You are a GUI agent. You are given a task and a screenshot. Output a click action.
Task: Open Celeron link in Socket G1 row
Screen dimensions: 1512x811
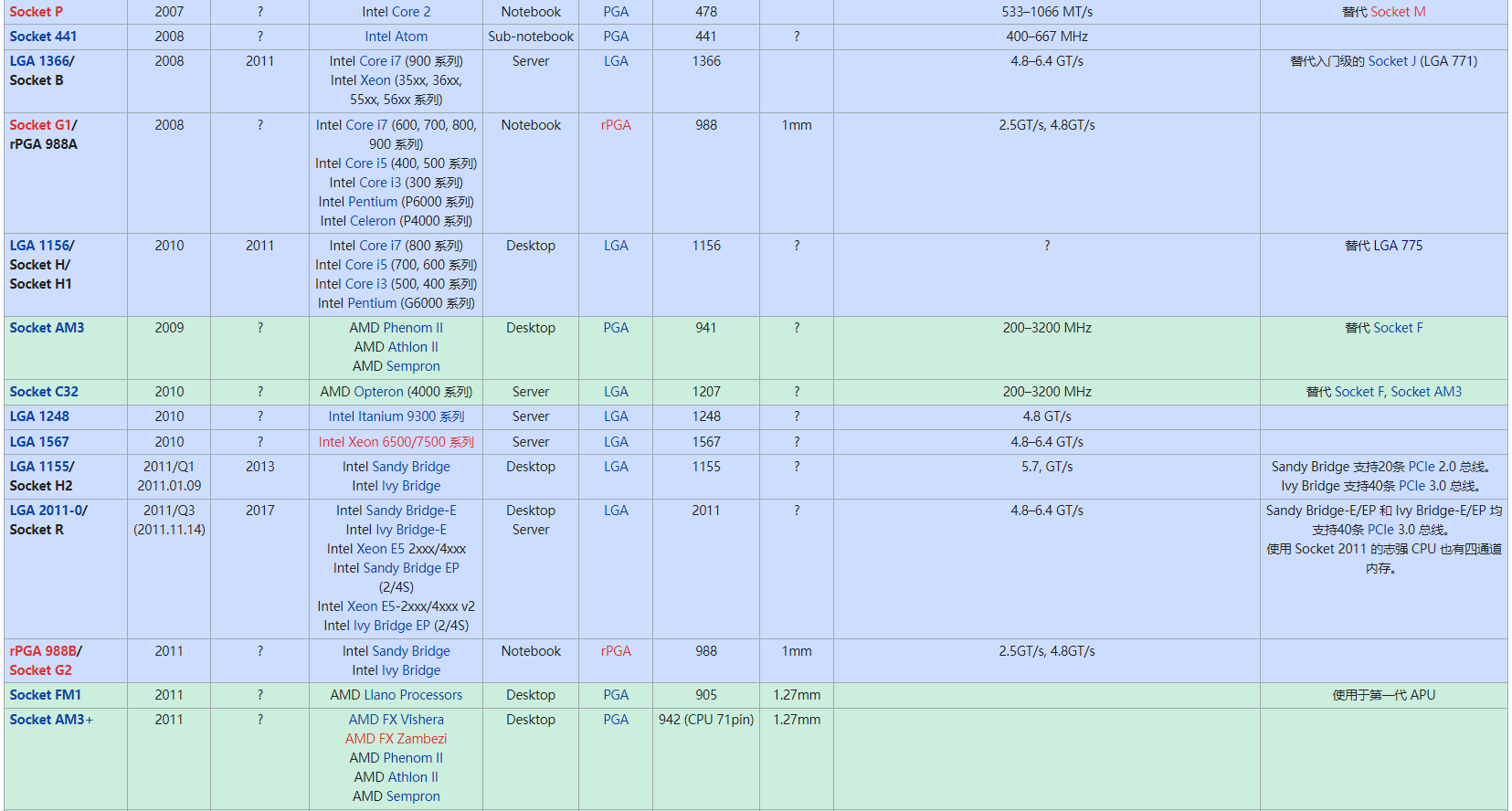tap(372, 221)
